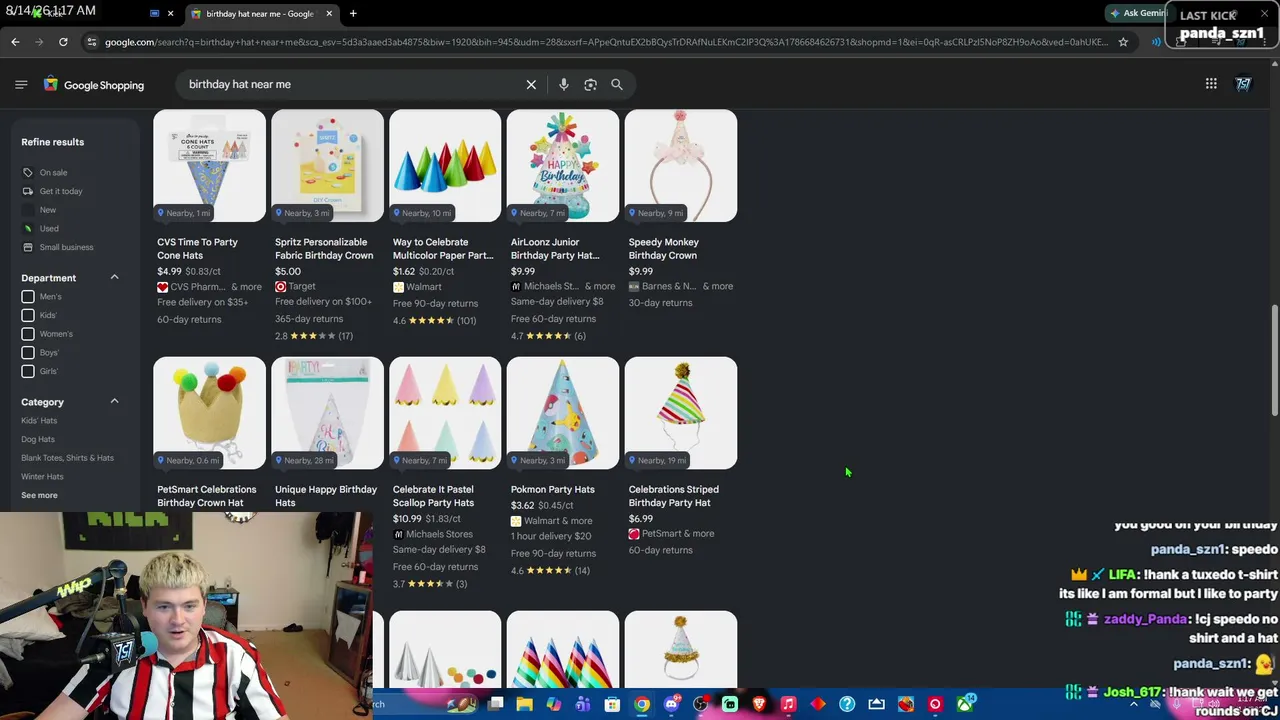Click the browser address bar URL

(606, 42)
